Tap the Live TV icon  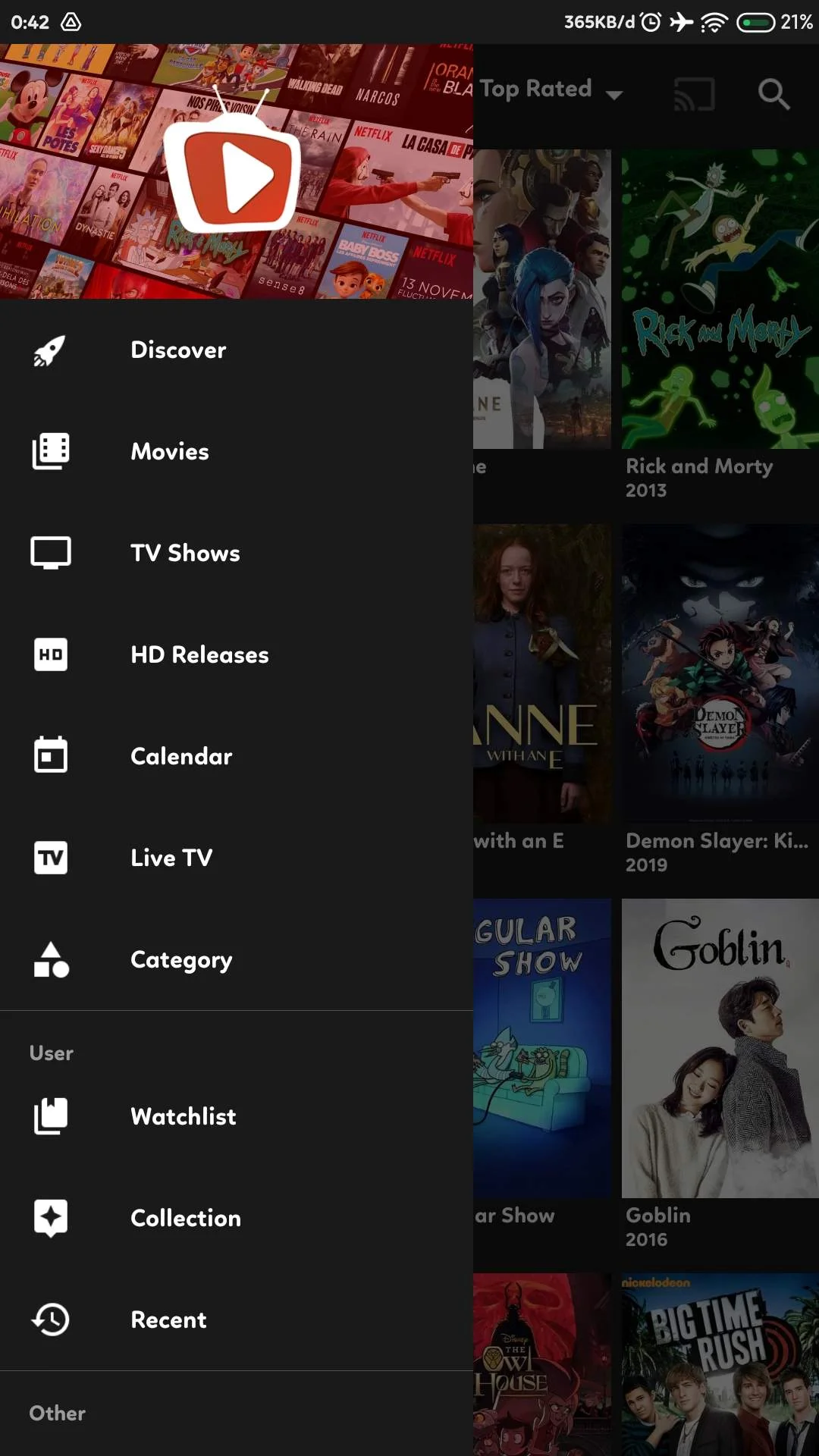coord(50,858)
